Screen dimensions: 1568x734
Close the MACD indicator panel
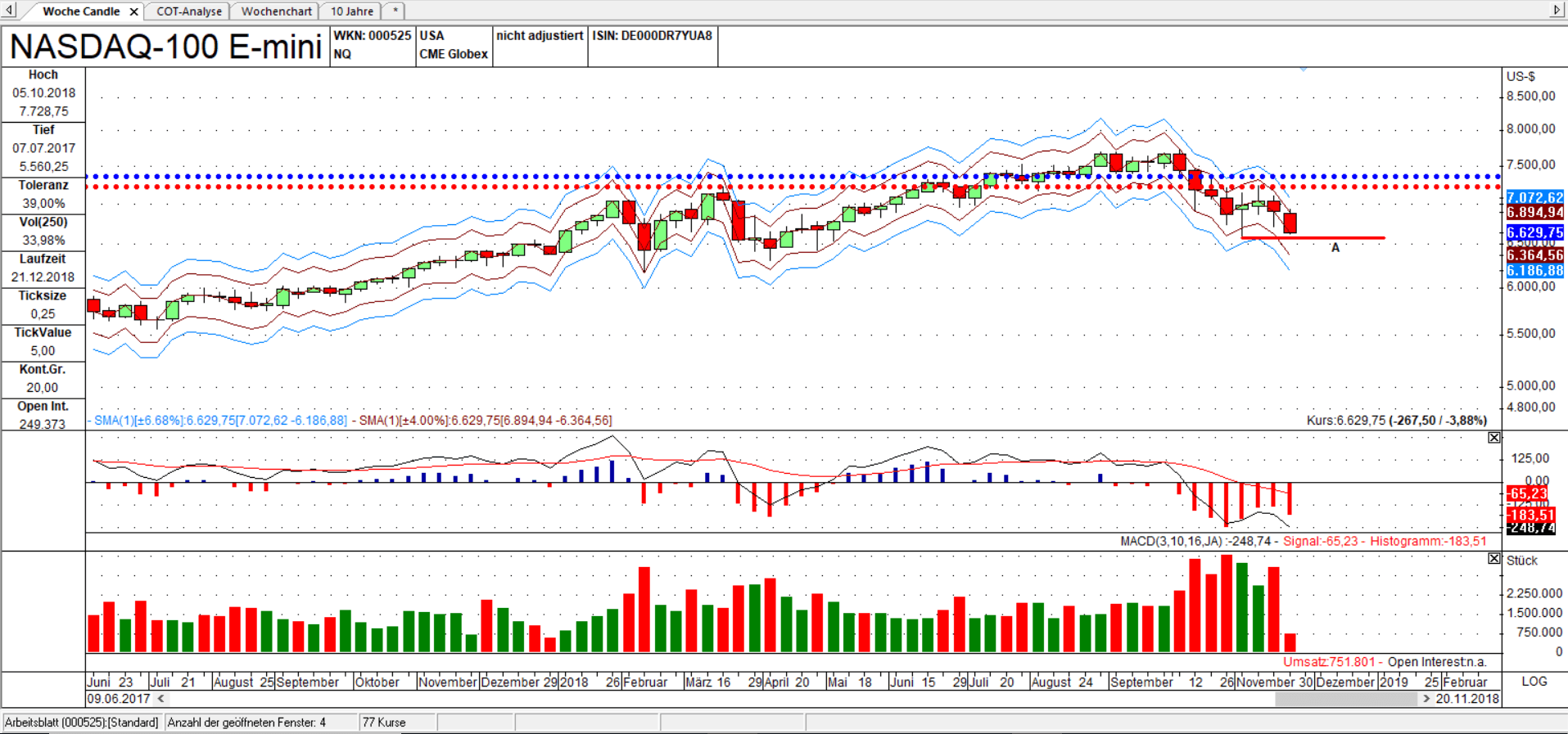[1494, 438]
